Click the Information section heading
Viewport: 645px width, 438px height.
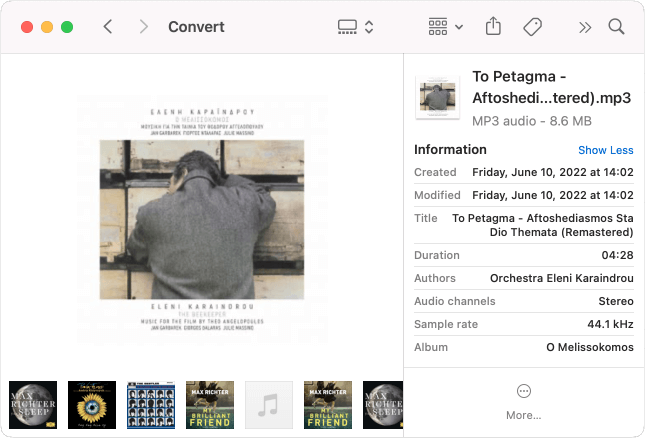[450, 150]
